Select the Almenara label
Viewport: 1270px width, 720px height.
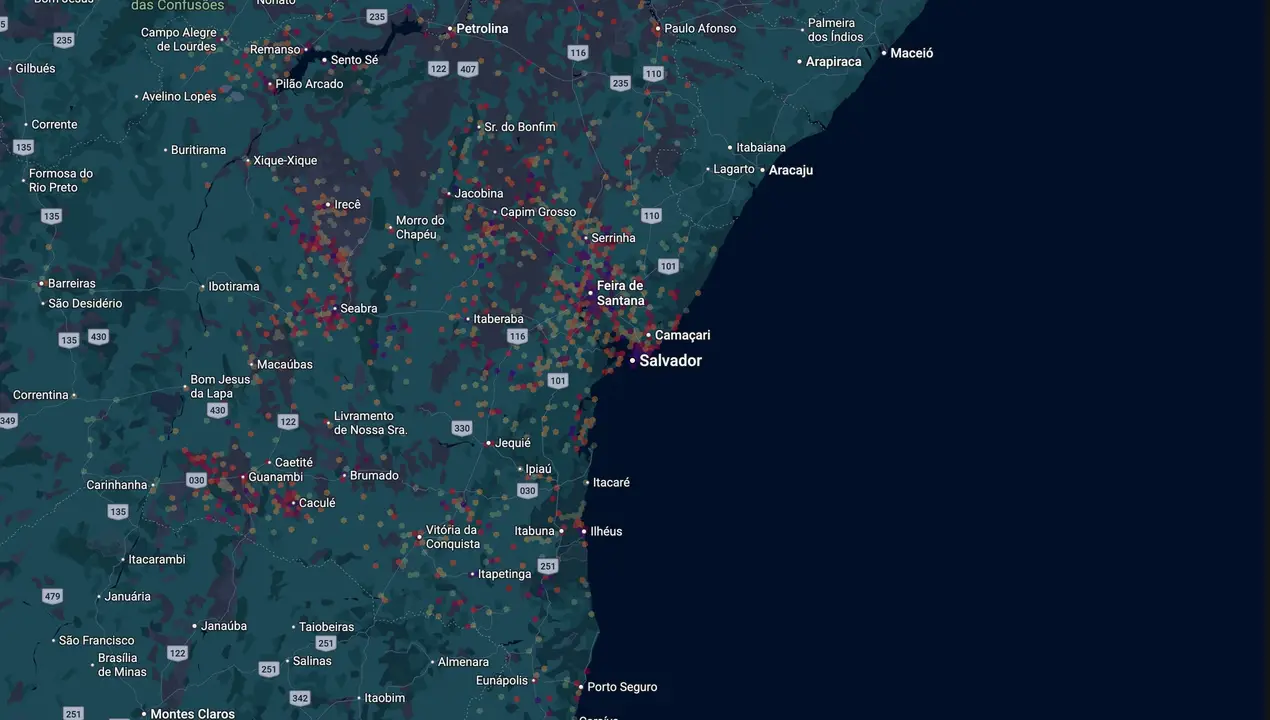coord(464,661)
